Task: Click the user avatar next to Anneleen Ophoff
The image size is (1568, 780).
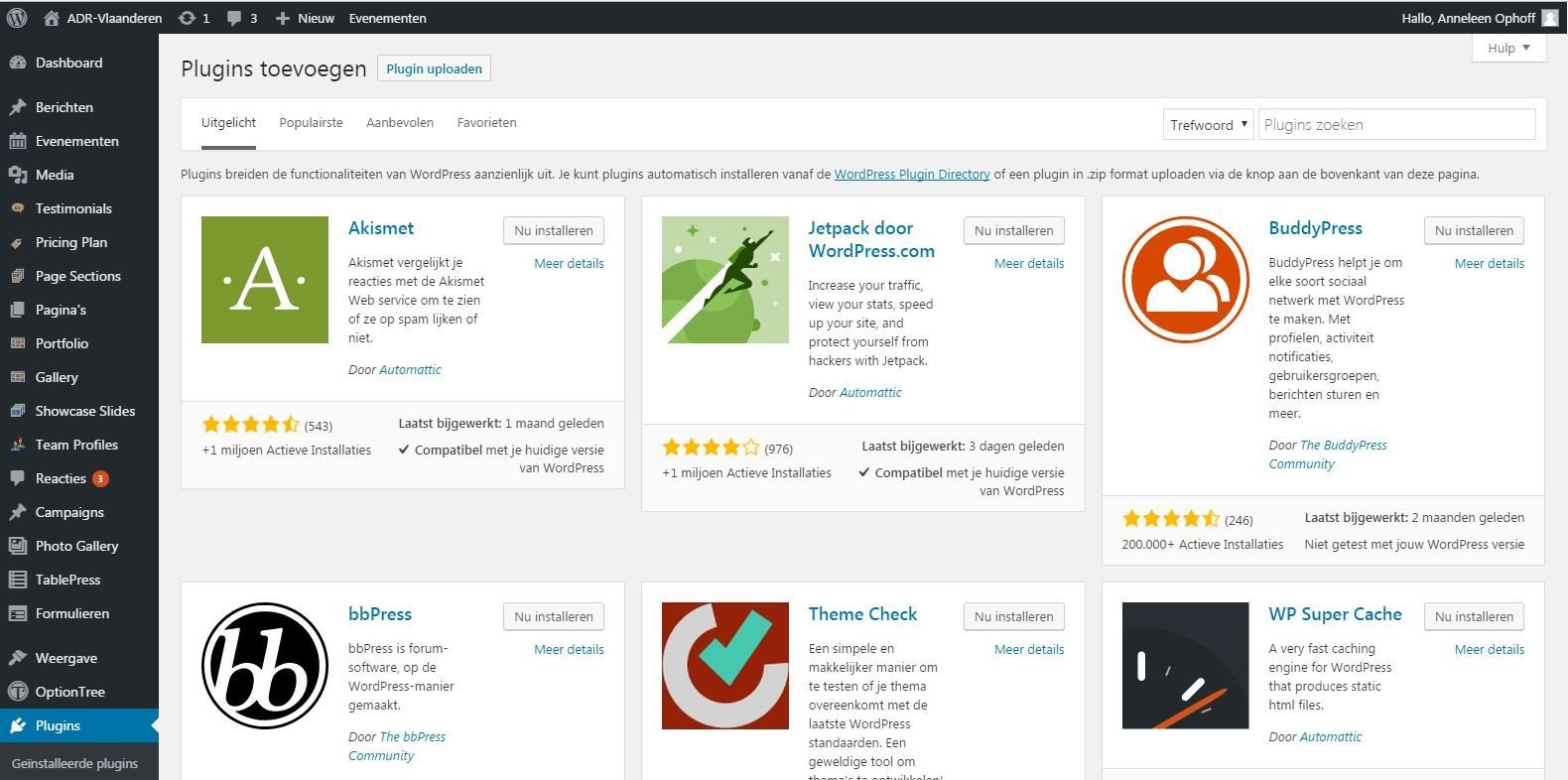Action: click(x=1550, y=18)
